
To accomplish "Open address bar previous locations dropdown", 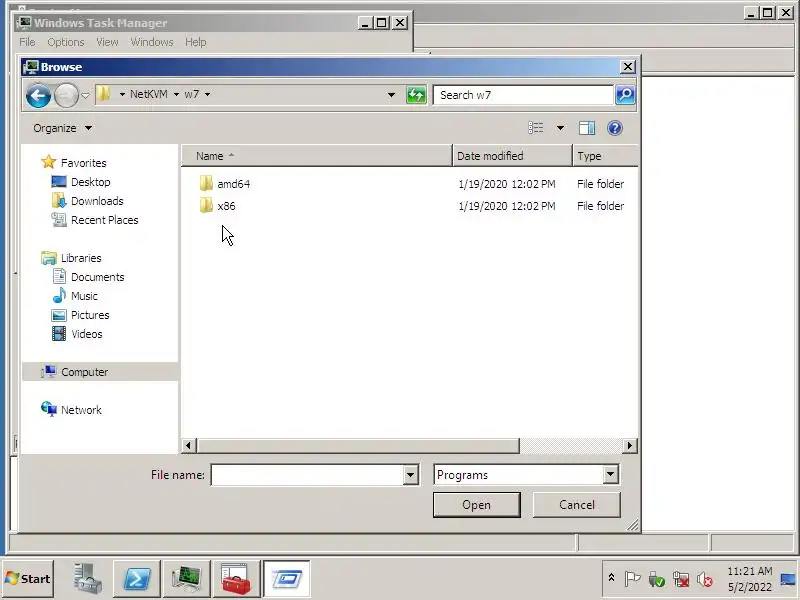I will (391, 95).
